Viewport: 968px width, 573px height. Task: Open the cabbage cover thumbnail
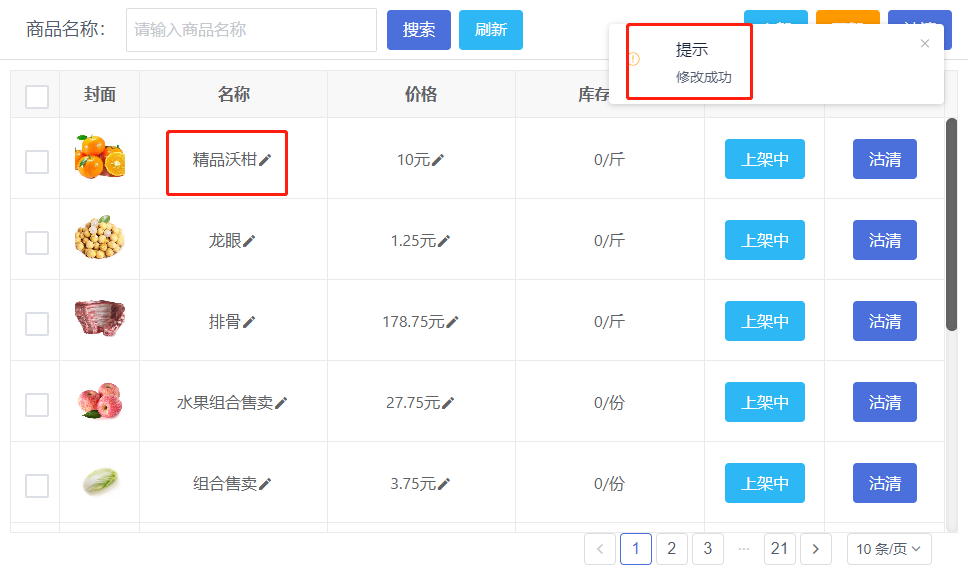coord(100,482)
